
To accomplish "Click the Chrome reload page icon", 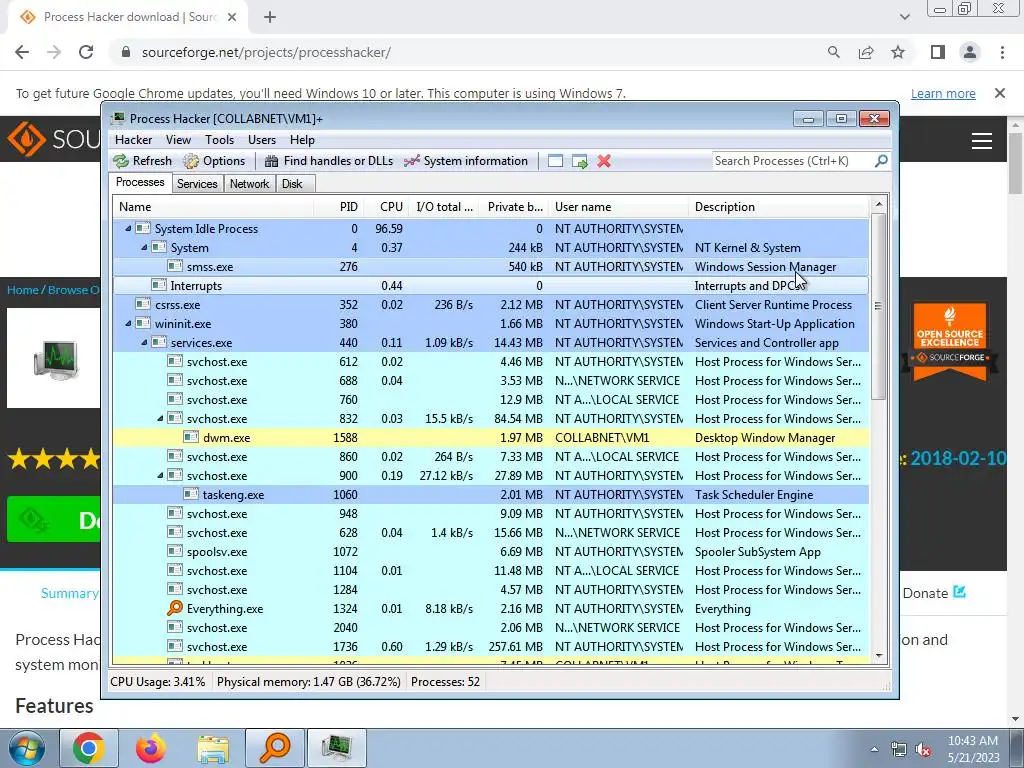I will [86, 52].
